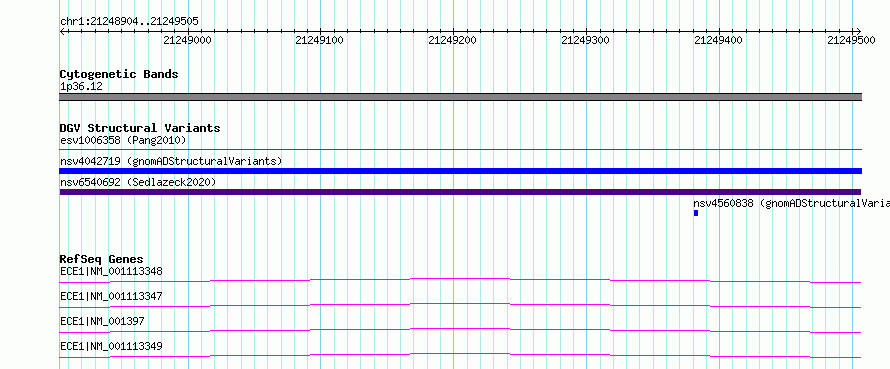
Task: Click the red esv1006358 variant line
Action: [460, 149]
